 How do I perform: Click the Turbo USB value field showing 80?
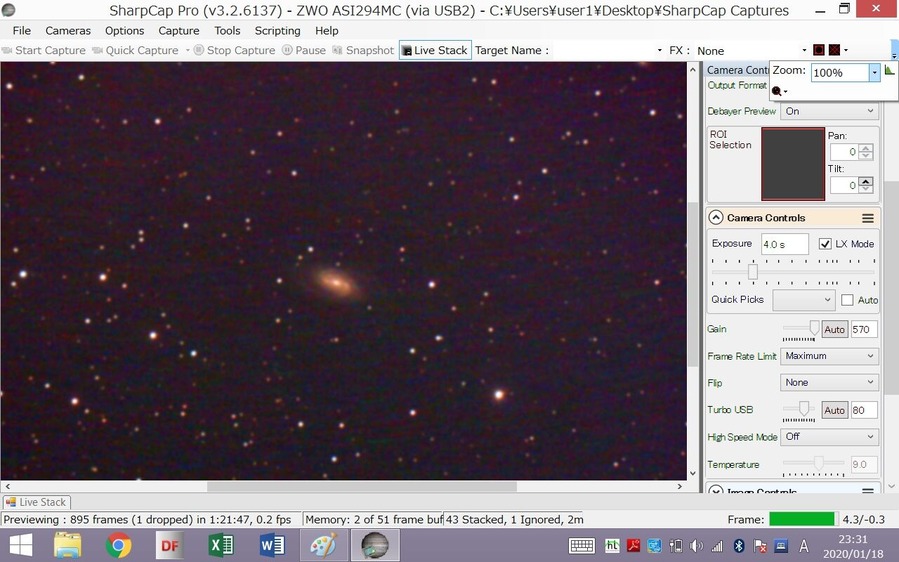863,410
